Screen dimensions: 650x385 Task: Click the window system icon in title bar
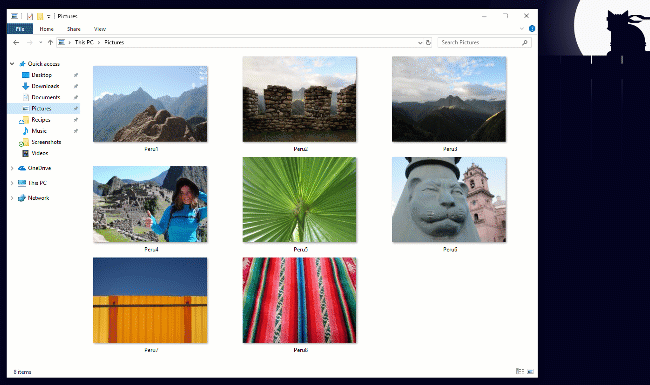pyautogui.click(x=15, y=16)
